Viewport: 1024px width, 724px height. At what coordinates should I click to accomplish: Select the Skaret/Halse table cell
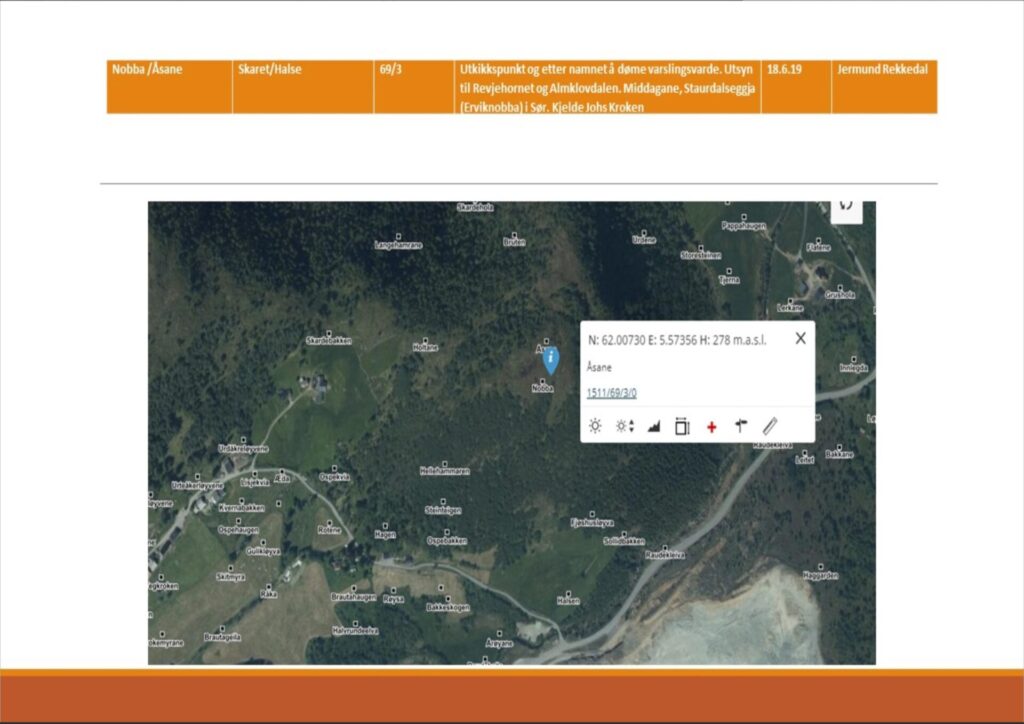coord(270,70)
